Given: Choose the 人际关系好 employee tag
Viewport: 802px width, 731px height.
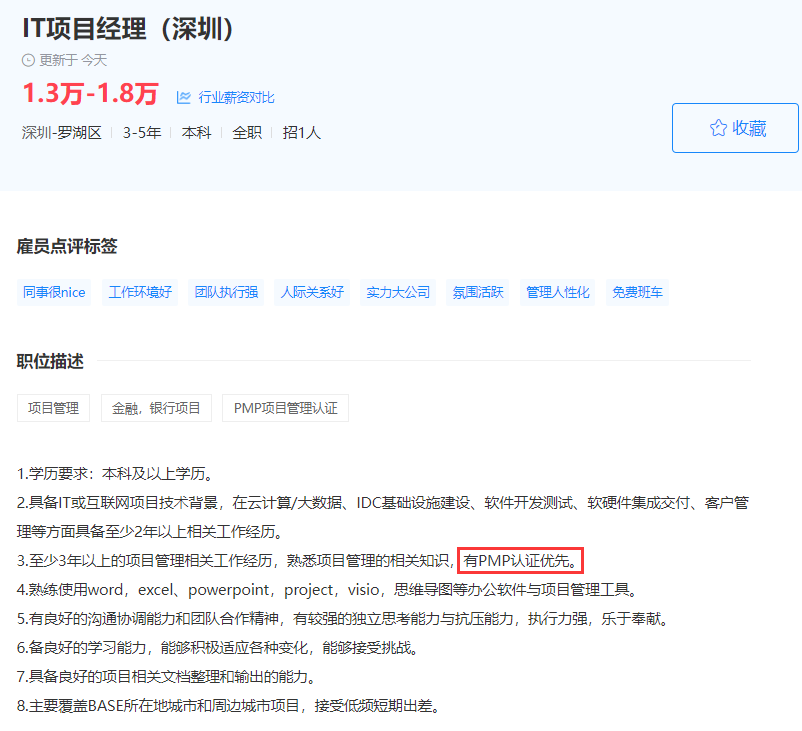Looking at the screenshot, I should (x=312, y=292).
